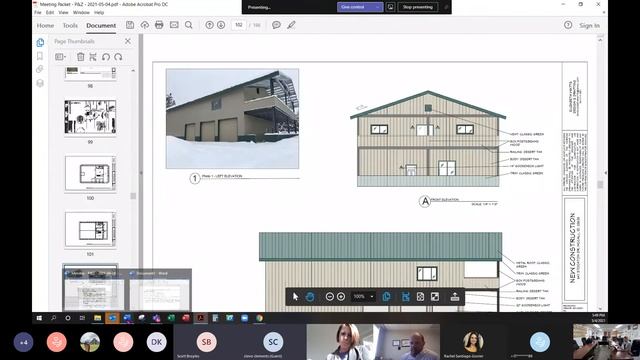Open the Layers panel in the left sidebar
This screenshot has width=640, height=360.
[40, 83]
